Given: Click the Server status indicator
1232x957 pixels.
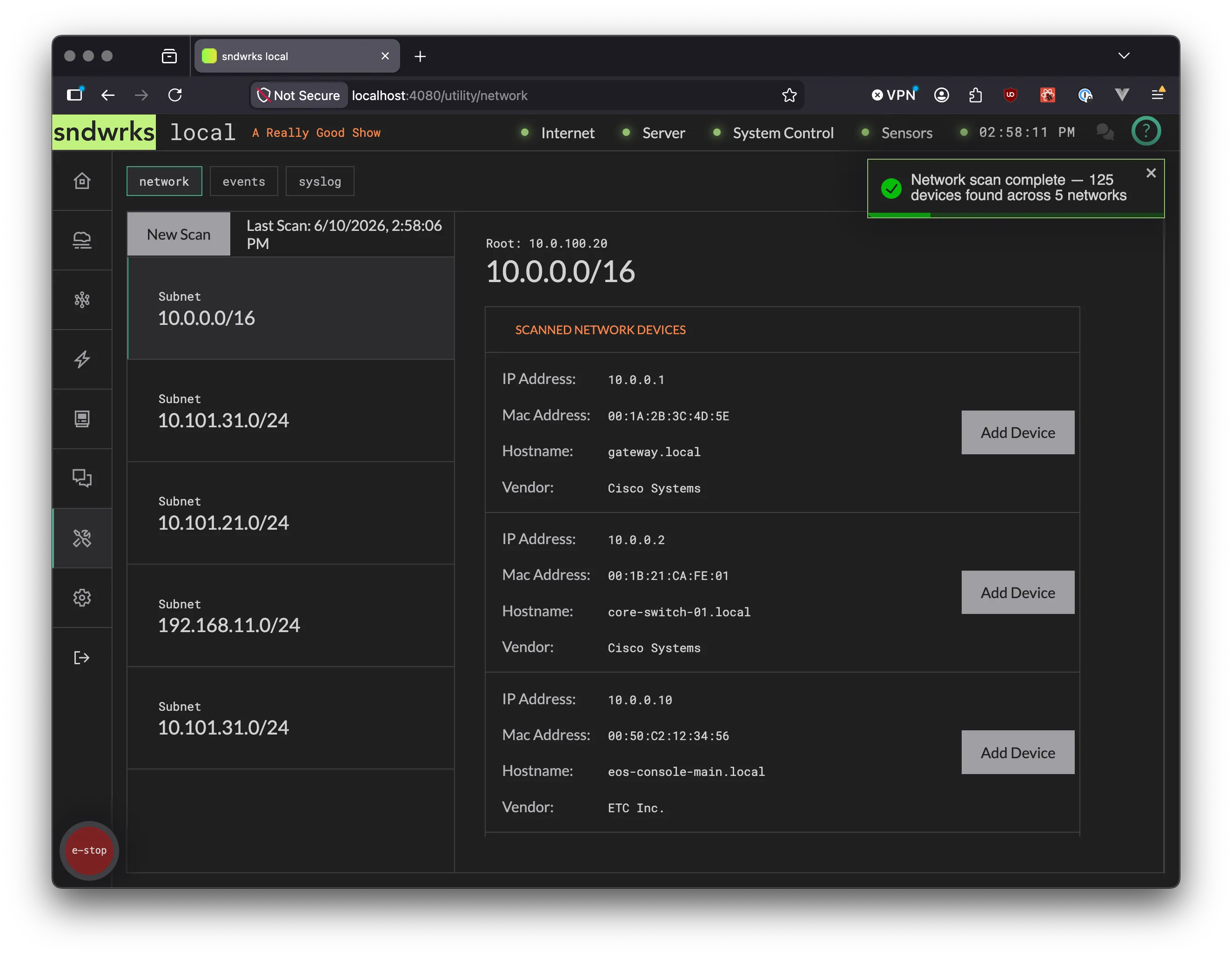Looking at the screenshot, I should (654, 133).
